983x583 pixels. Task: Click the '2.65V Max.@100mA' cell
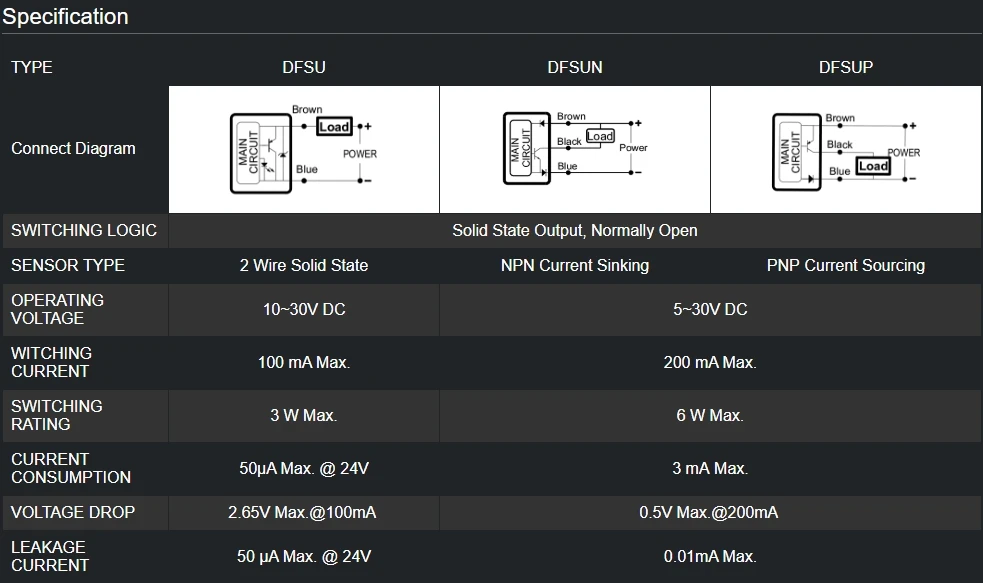[x=302, y=512]
